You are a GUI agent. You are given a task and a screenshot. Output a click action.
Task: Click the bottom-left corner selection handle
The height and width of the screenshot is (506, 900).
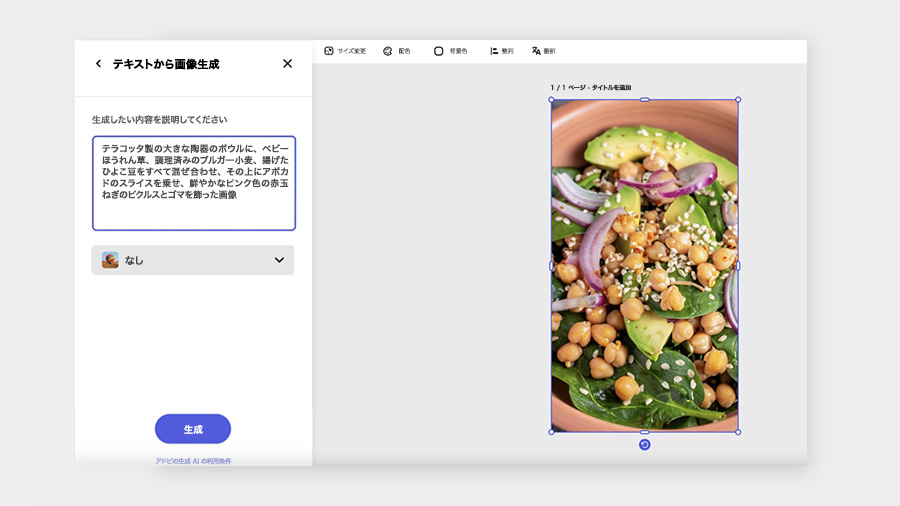coord(552,432)
